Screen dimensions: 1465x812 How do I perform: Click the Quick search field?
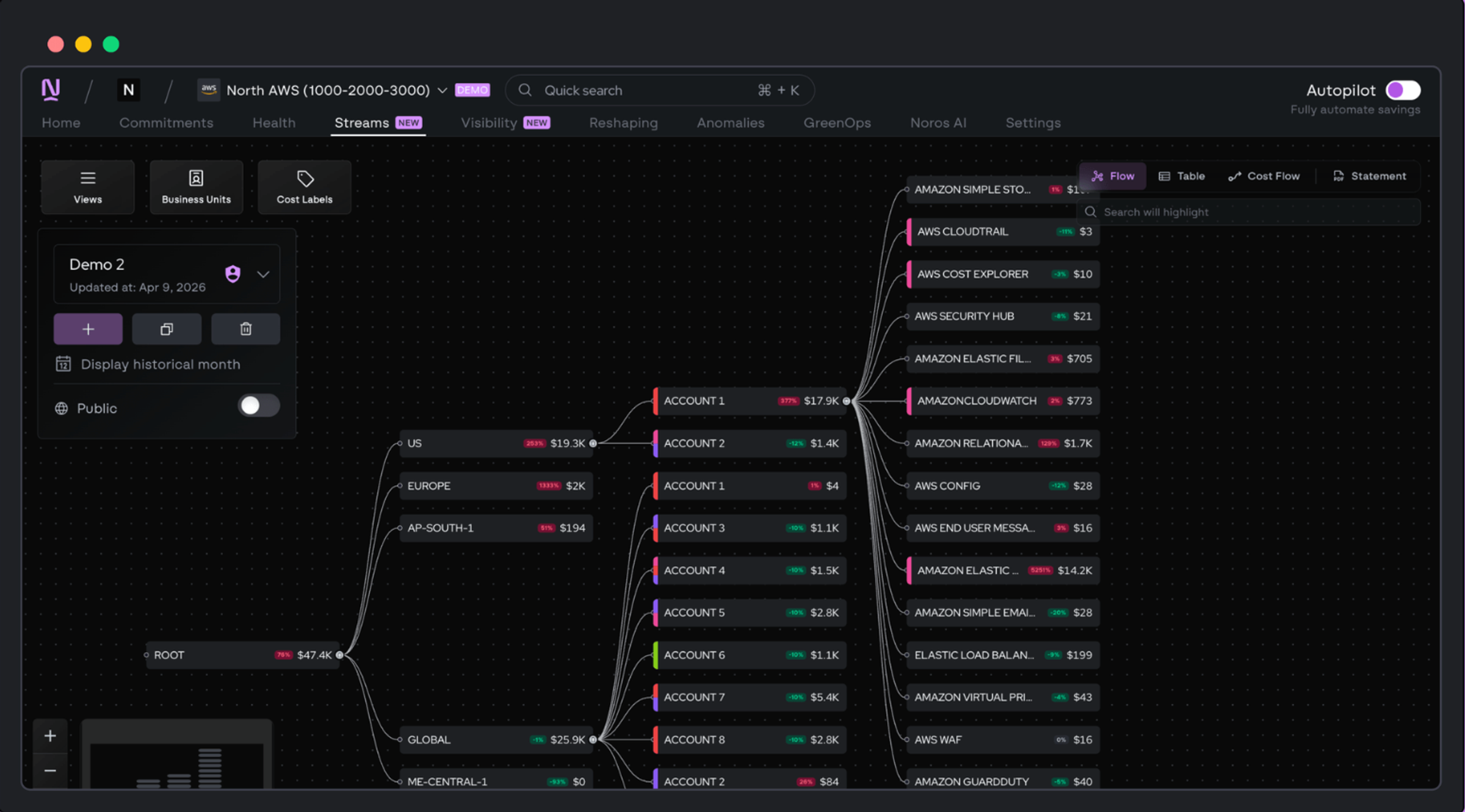point(660,90)
